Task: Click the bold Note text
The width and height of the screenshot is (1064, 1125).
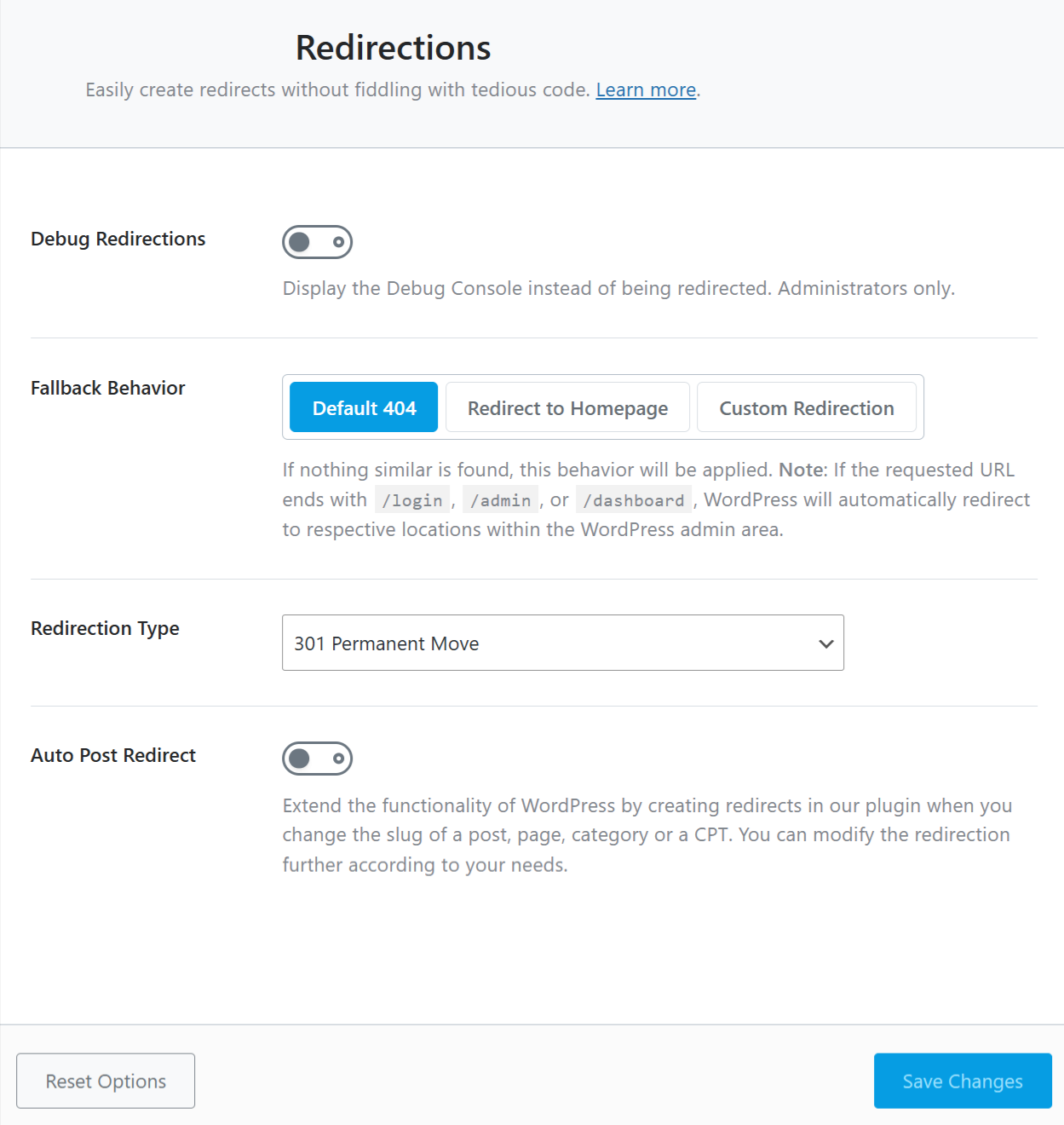Action: tap(800, 470)
